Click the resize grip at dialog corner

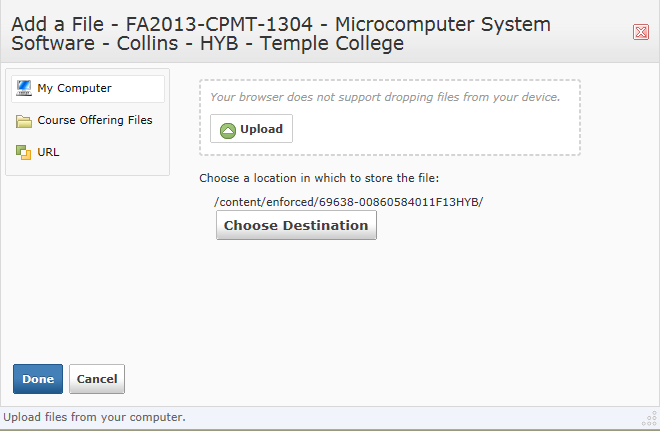[x=648, y=419]
